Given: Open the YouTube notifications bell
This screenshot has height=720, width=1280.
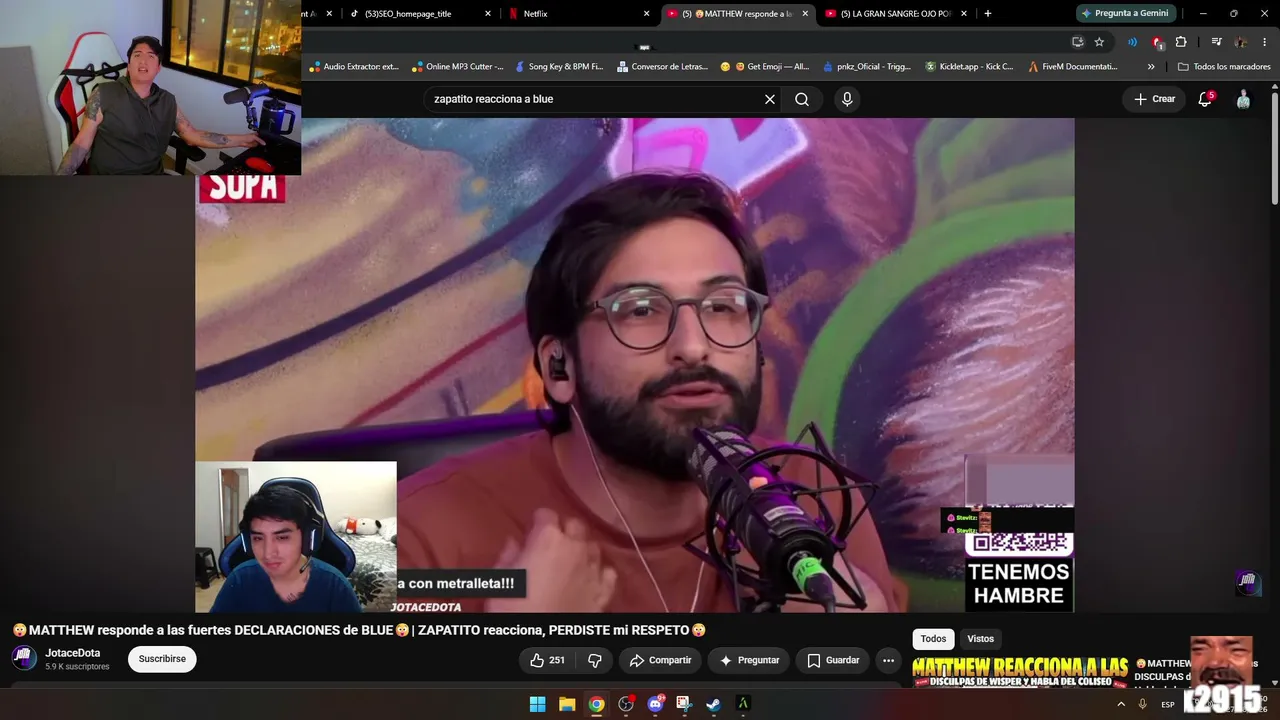Looking at the screenshot, I should pos(1205,99).
